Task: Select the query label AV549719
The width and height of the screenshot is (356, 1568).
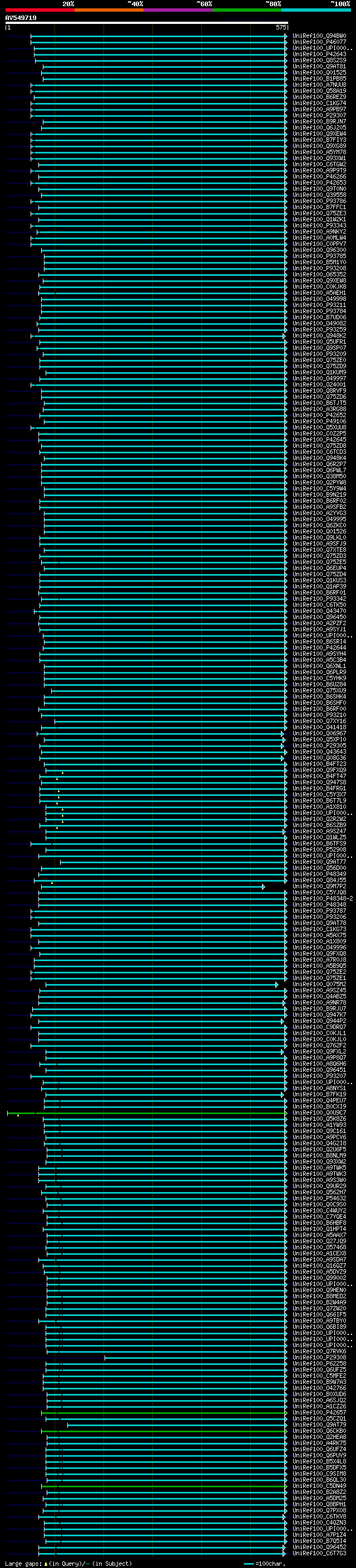Action: [x=21, y=18]
